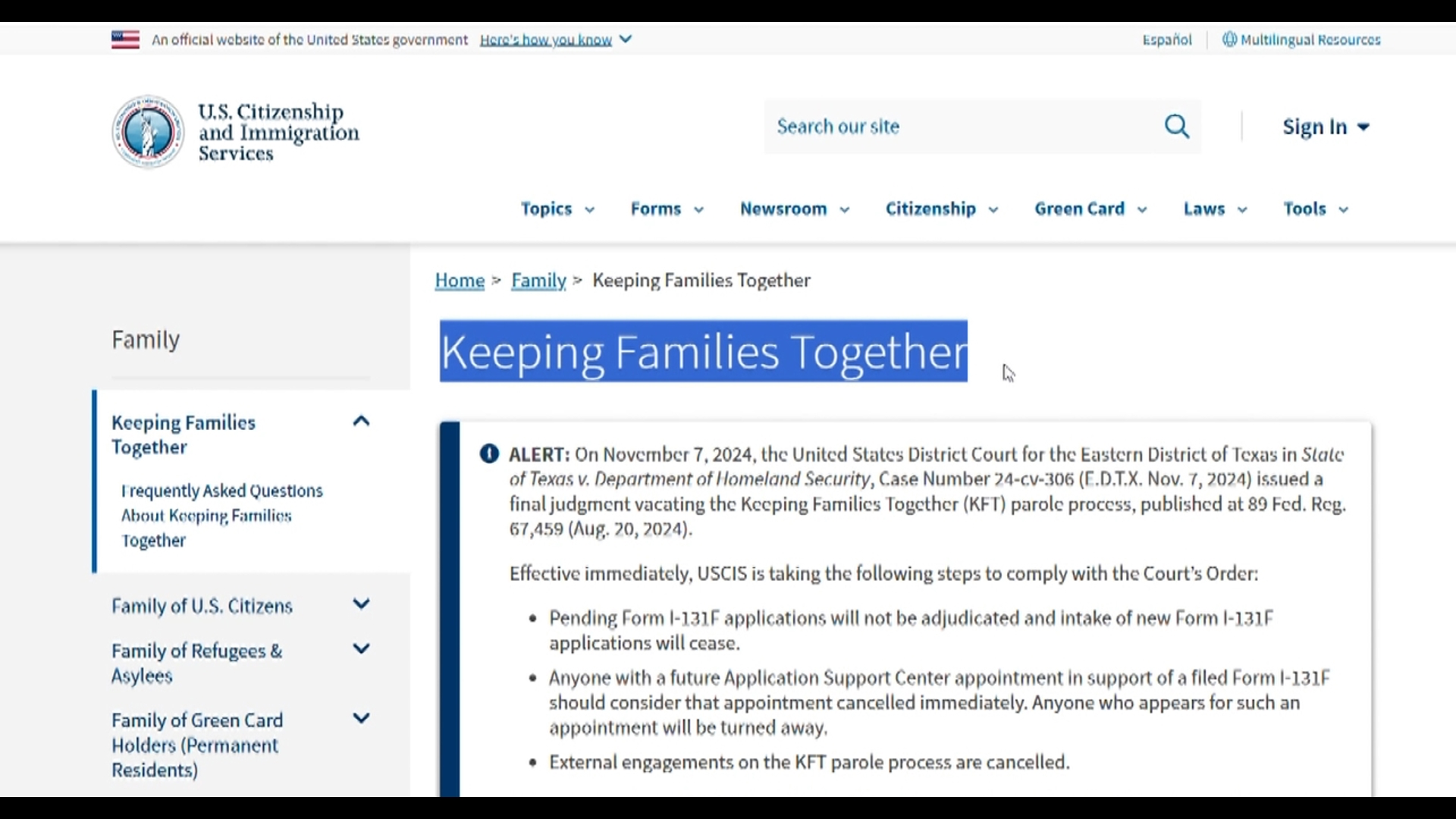
Task: Expand the Family of Green Card Holders section
Action: point(360,718)
